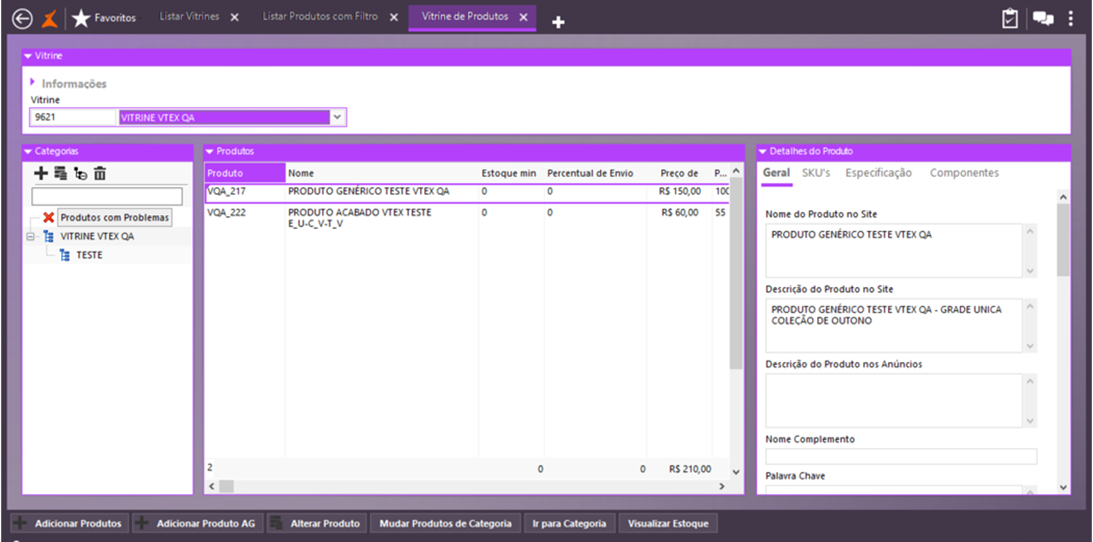Screen dimensions: 1093x542
Task: Click Mudar Produtos de Categoria button
Action: 445,524
